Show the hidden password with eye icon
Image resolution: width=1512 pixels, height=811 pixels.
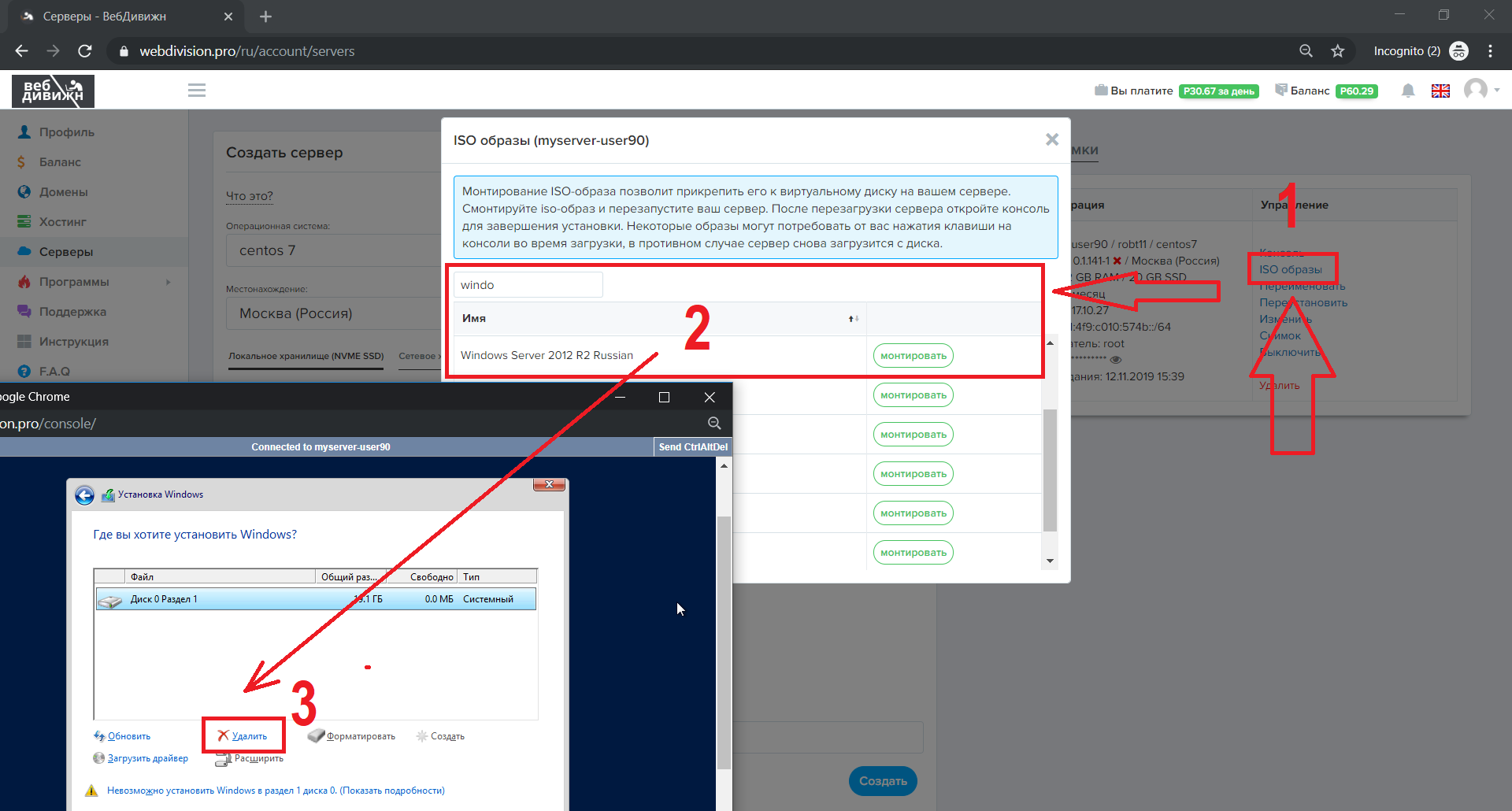click(x=1115, y=360)
